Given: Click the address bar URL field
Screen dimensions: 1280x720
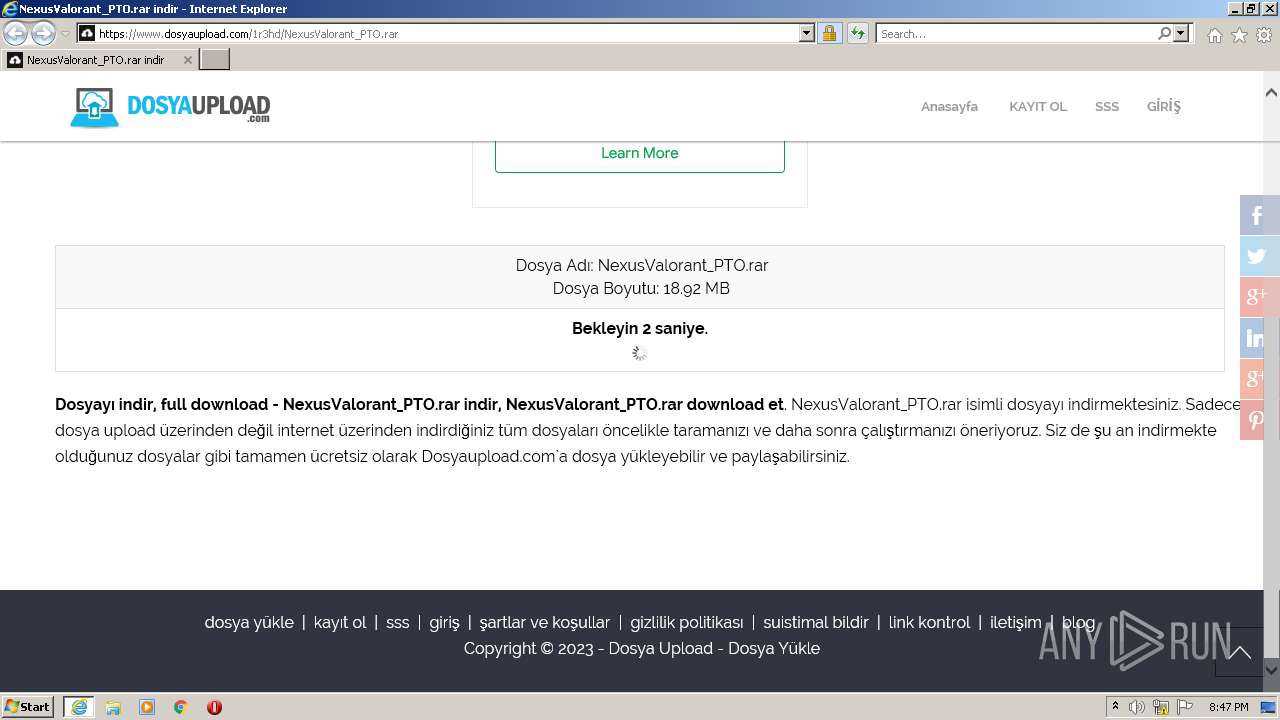Looking at the screenshot, I should (447, 34).
